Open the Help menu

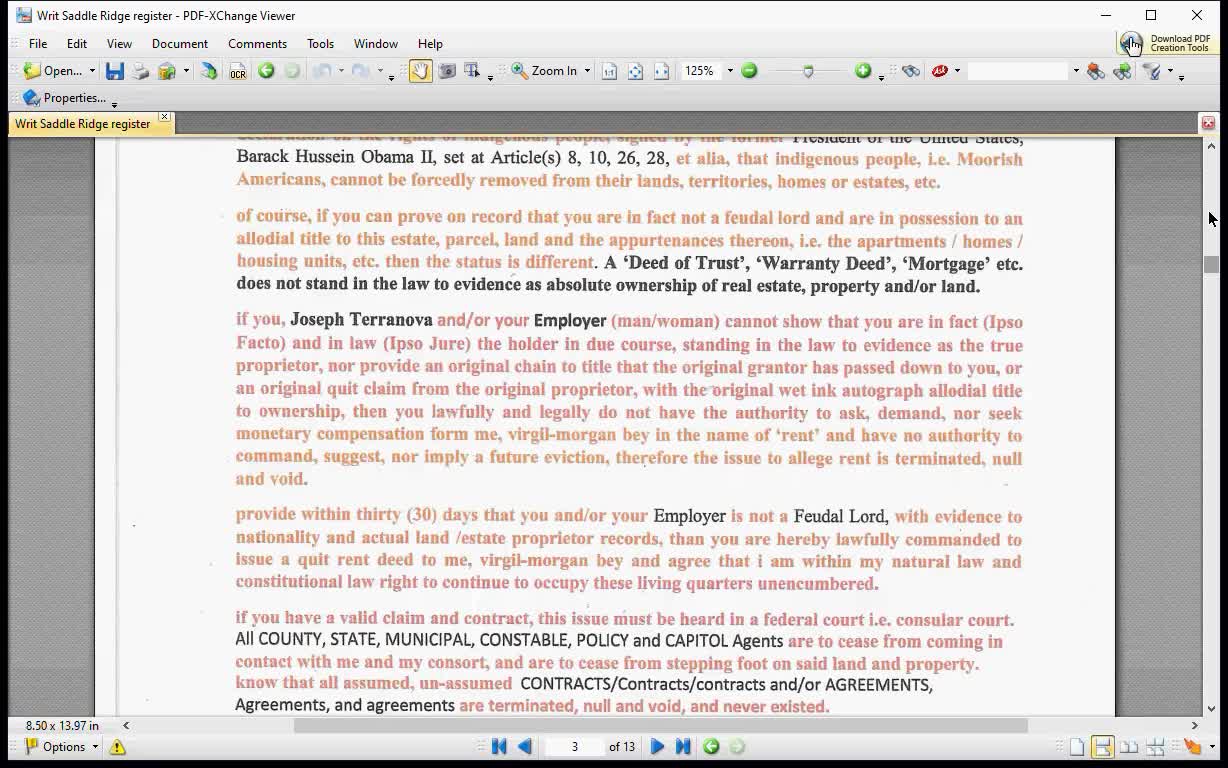pos(430,44)
